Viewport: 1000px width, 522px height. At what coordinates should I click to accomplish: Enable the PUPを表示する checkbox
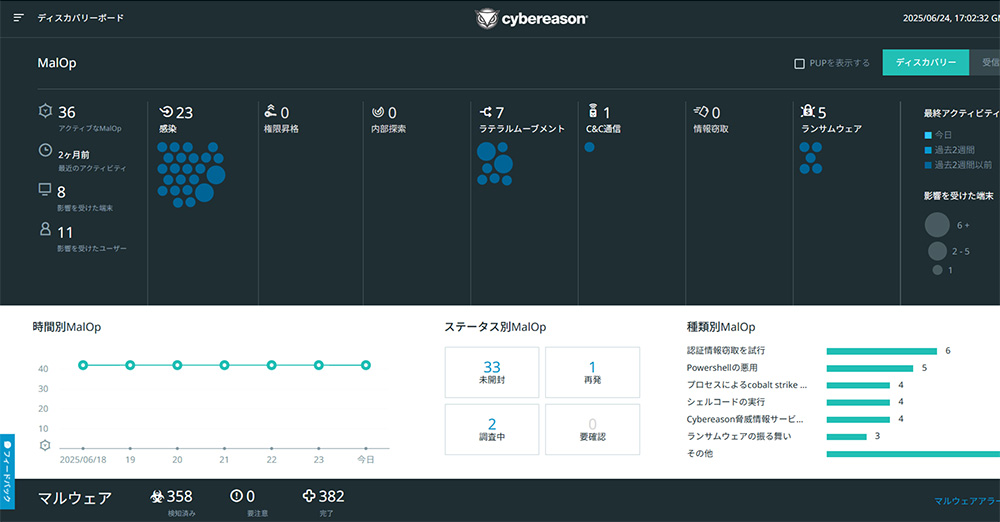tap(799, 63)
